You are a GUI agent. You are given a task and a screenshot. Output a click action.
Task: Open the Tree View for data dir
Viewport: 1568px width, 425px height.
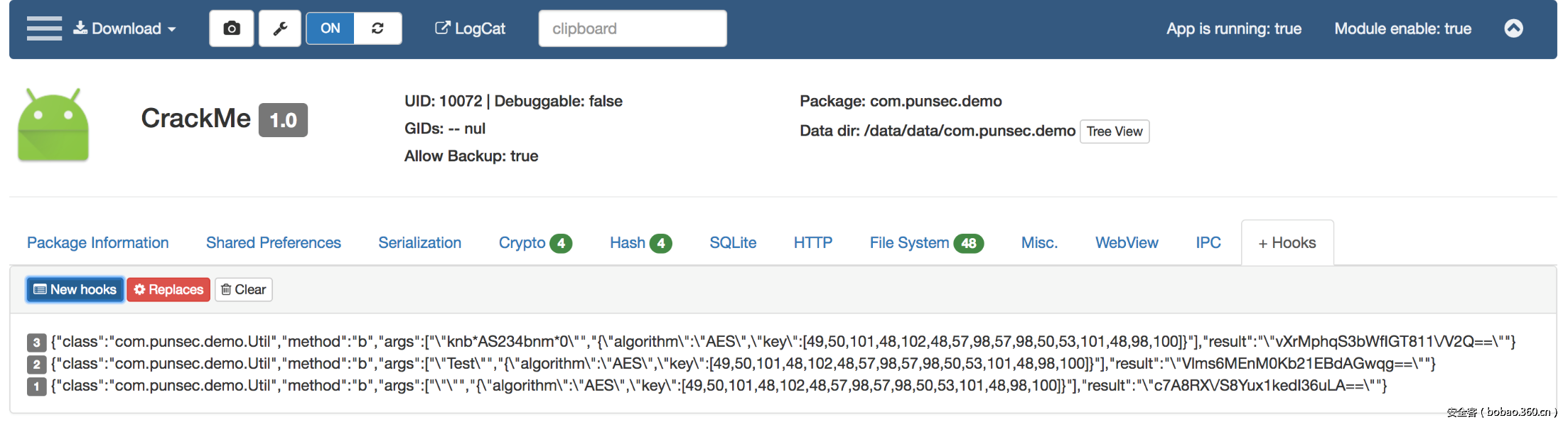click(1114, 131)
